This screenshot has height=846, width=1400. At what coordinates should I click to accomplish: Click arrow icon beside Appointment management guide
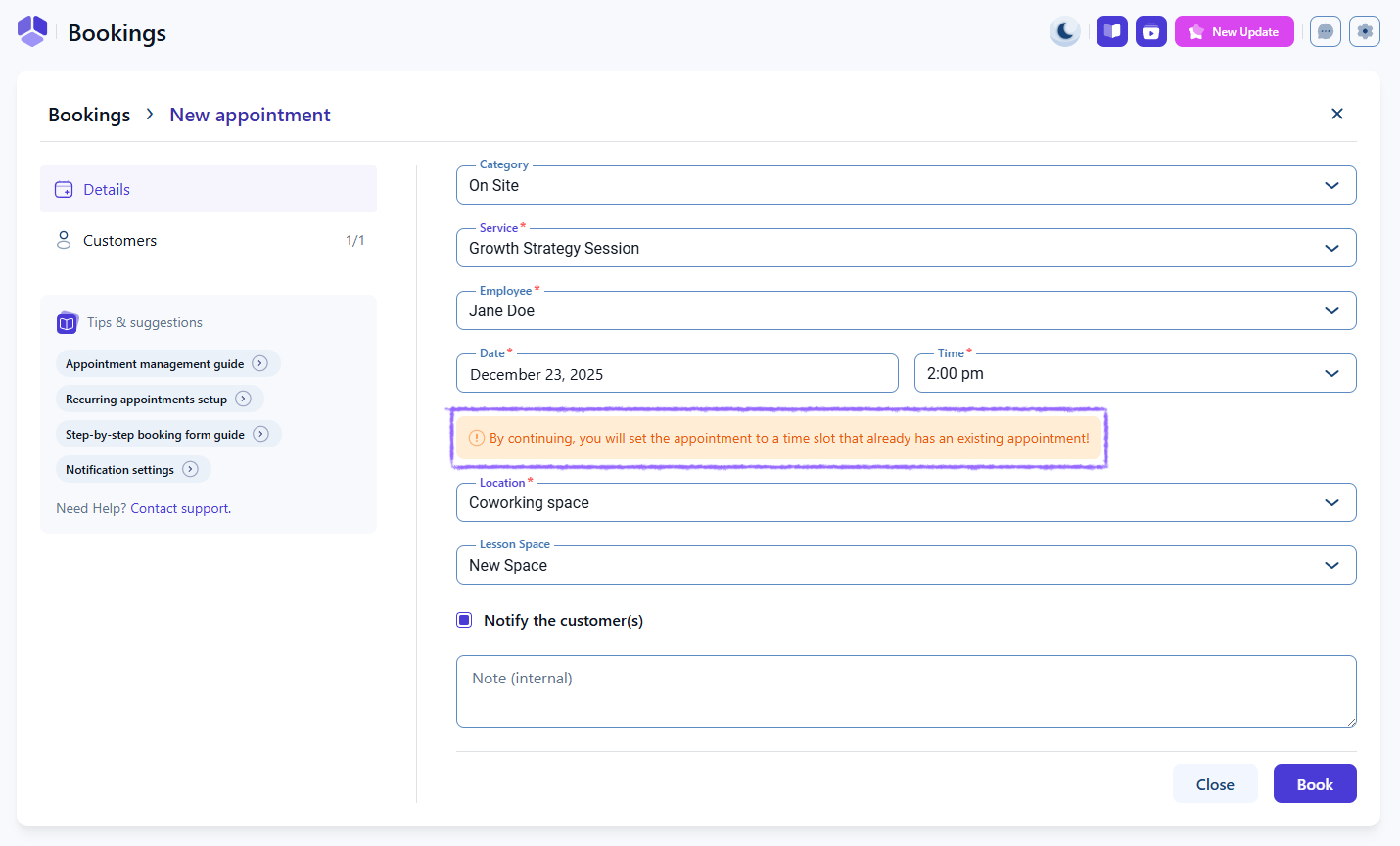pyautogui.click(x=260, y=363)
